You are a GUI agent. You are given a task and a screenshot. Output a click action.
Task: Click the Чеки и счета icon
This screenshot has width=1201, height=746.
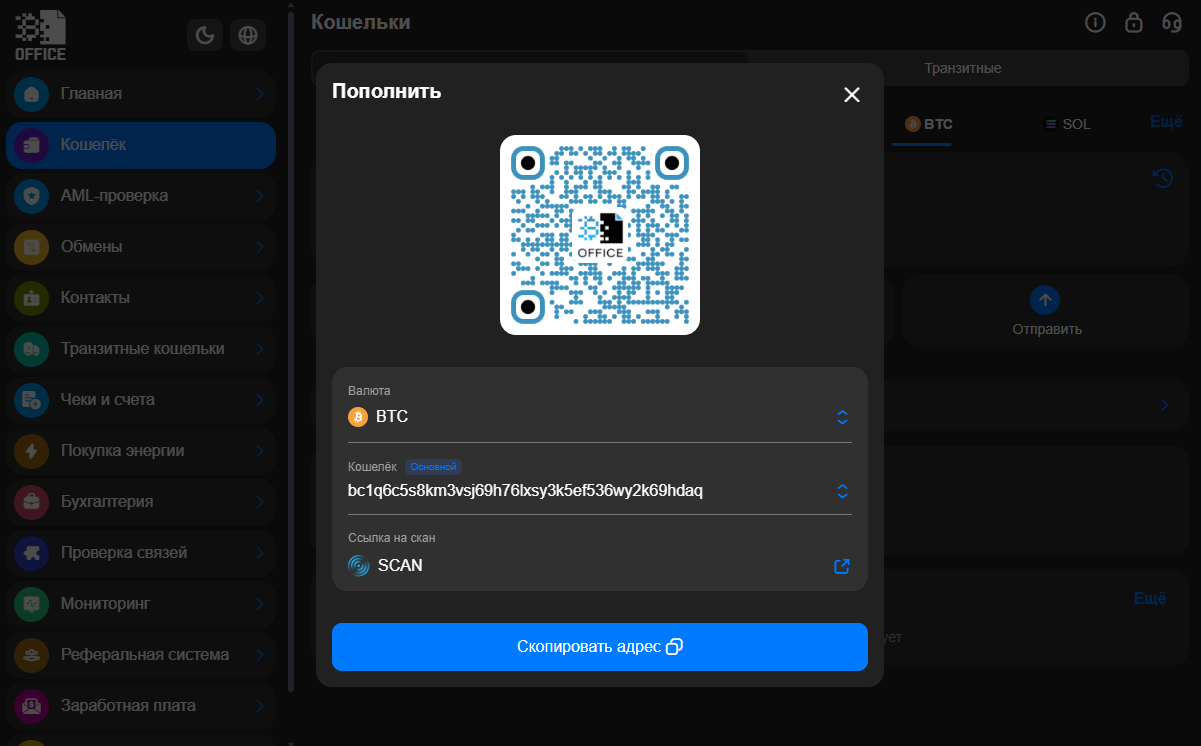[x=31, y=400]
